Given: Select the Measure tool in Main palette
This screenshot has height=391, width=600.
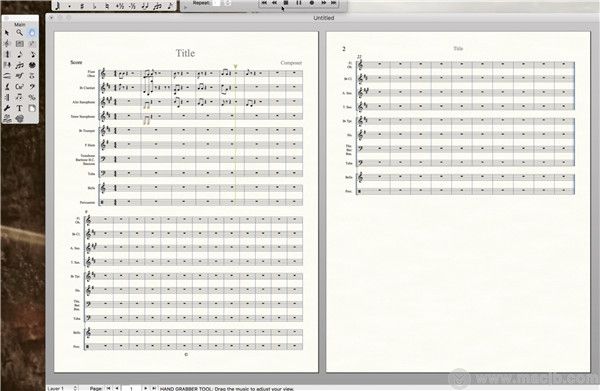Looking at the screenshot, I should (x=20, y=44).
